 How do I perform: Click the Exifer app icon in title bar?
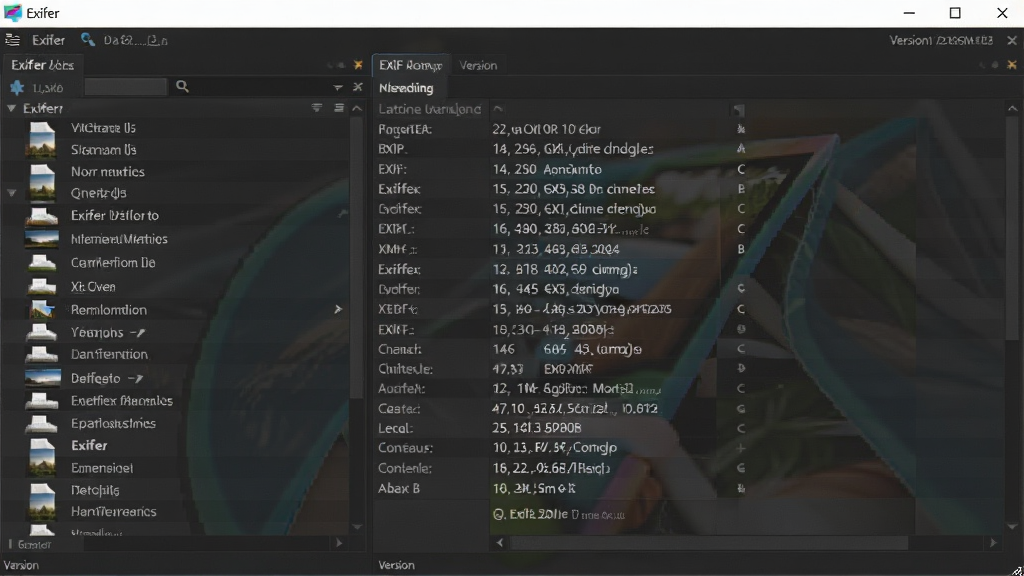[12, 13]
